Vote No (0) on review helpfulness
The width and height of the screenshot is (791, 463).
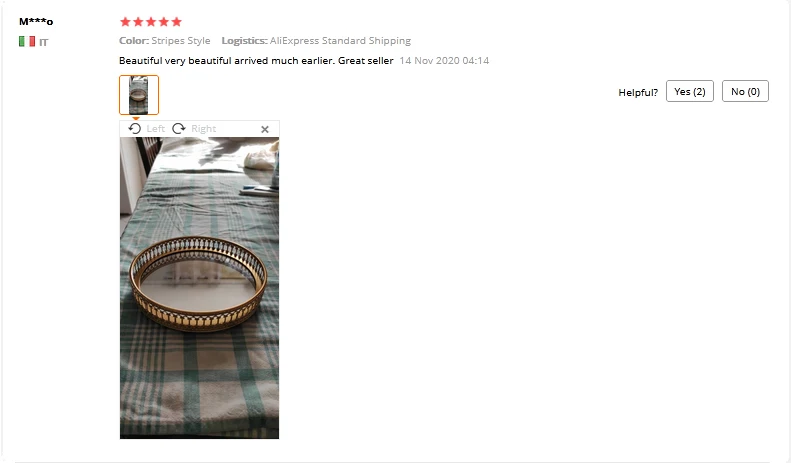pyautogui.click(x=745, y=91)
